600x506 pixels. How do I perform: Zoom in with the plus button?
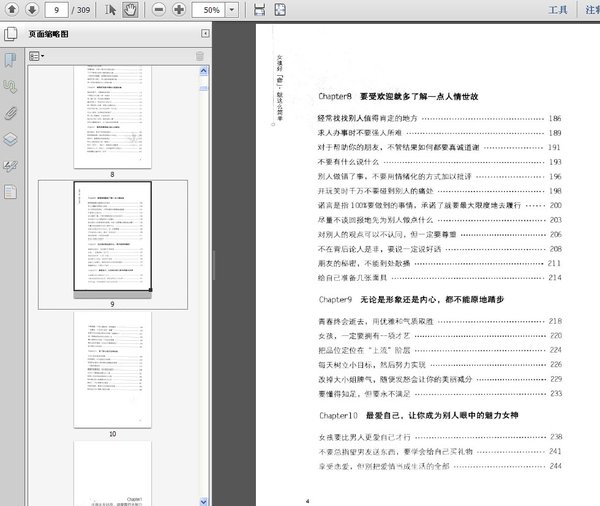click(x=179, y=10)
